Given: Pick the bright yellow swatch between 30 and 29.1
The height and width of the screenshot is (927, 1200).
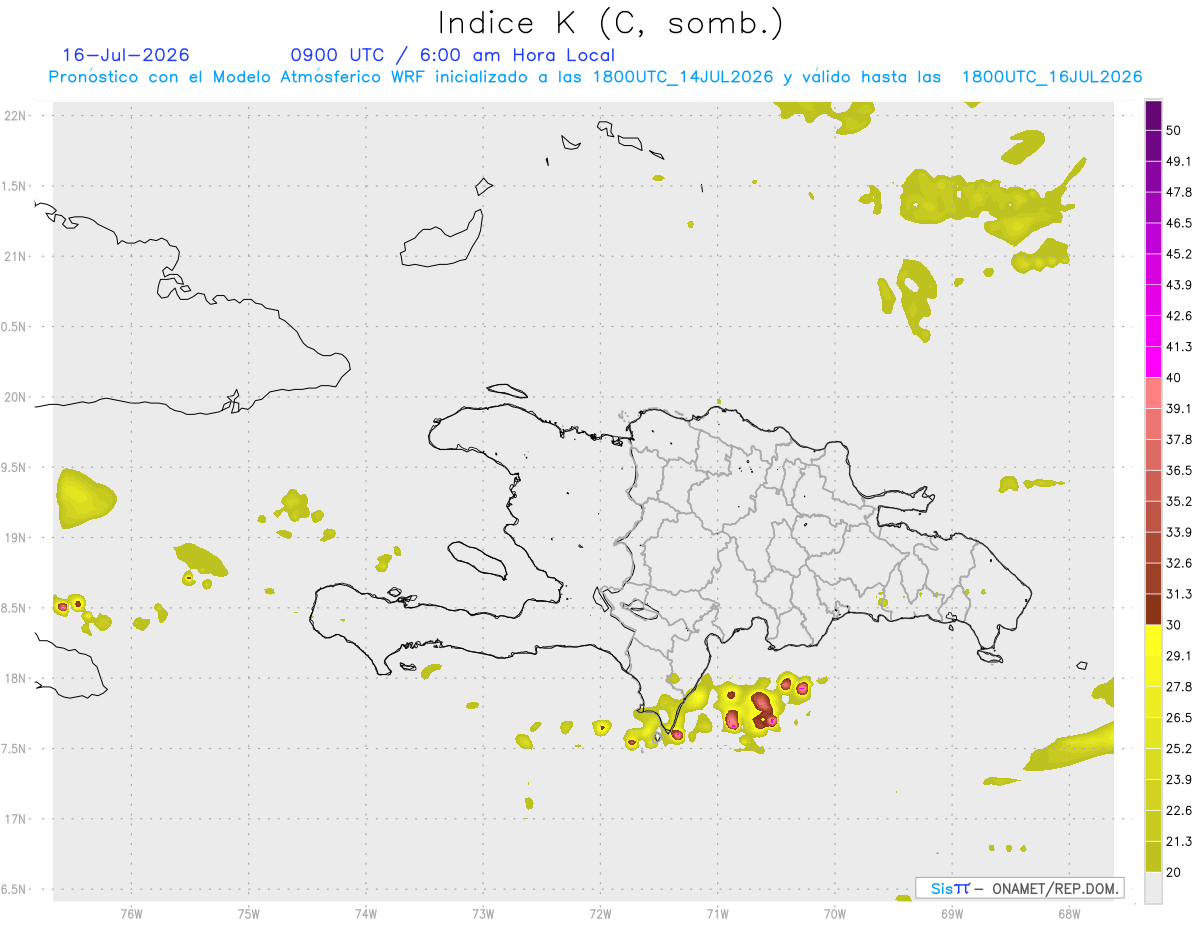Looking at the screenshot, I should pos(1153,640).
